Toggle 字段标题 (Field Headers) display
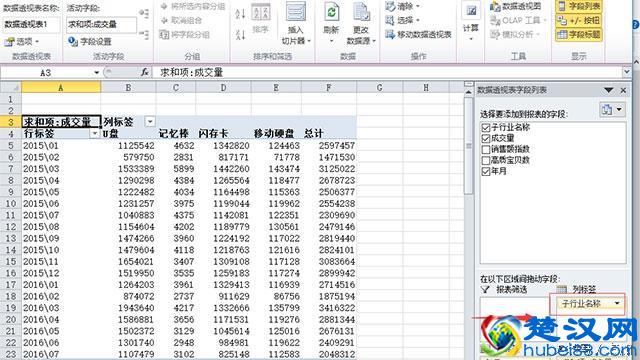Viewport: 640px width, 360px height. (x=579, y=34)
